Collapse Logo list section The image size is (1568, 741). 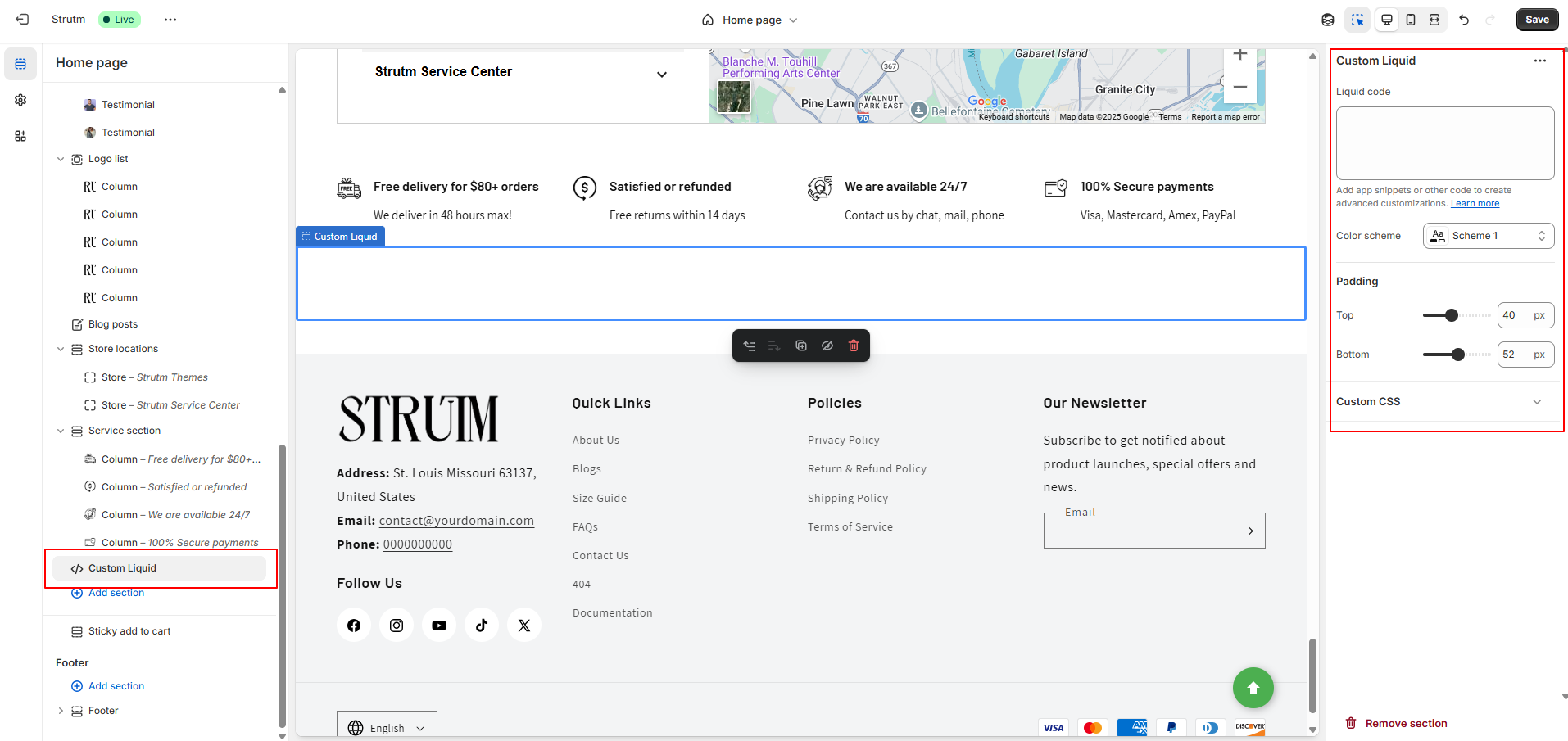(61, 159)
